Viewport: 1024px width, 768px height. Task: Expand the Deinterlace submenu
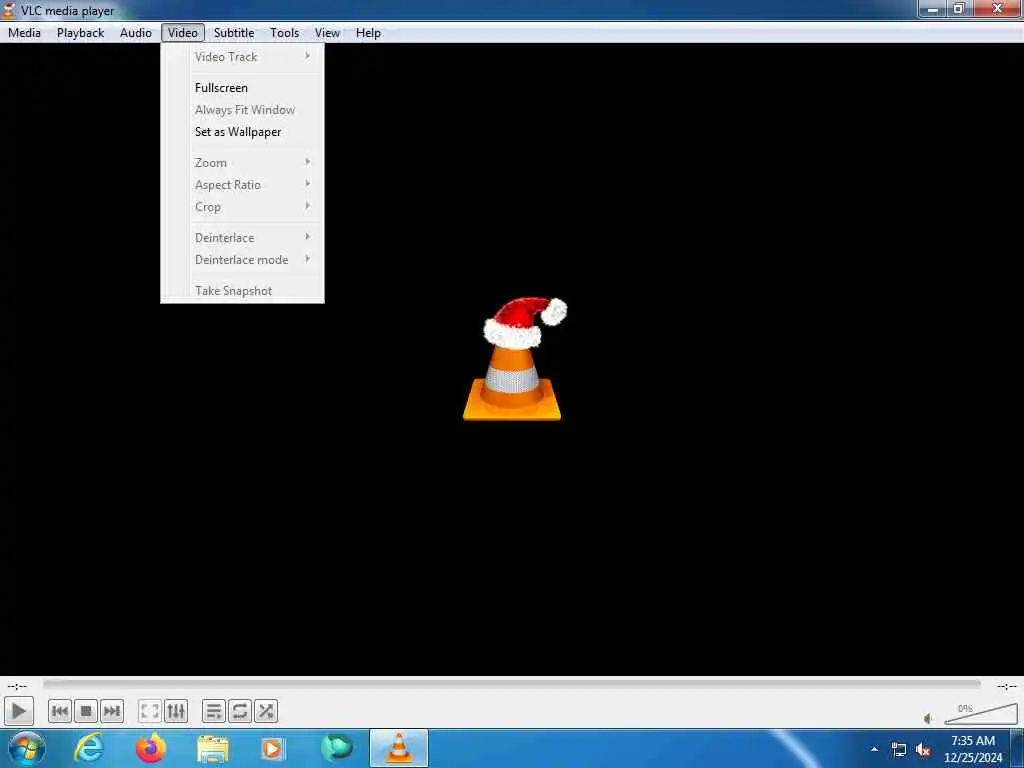[243, 238]
